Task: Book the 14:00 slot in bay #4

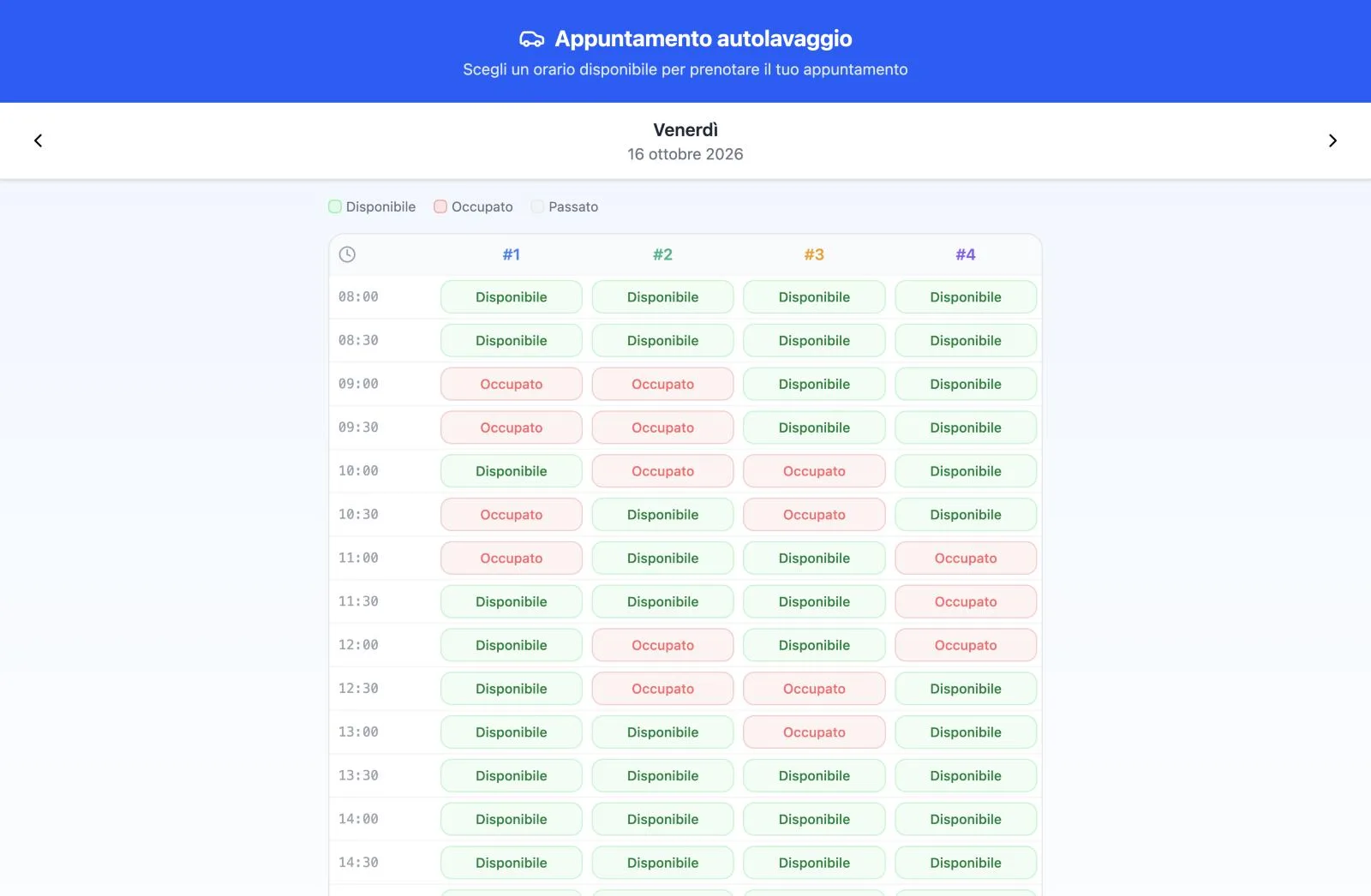Action: click(x=966, y=820)
